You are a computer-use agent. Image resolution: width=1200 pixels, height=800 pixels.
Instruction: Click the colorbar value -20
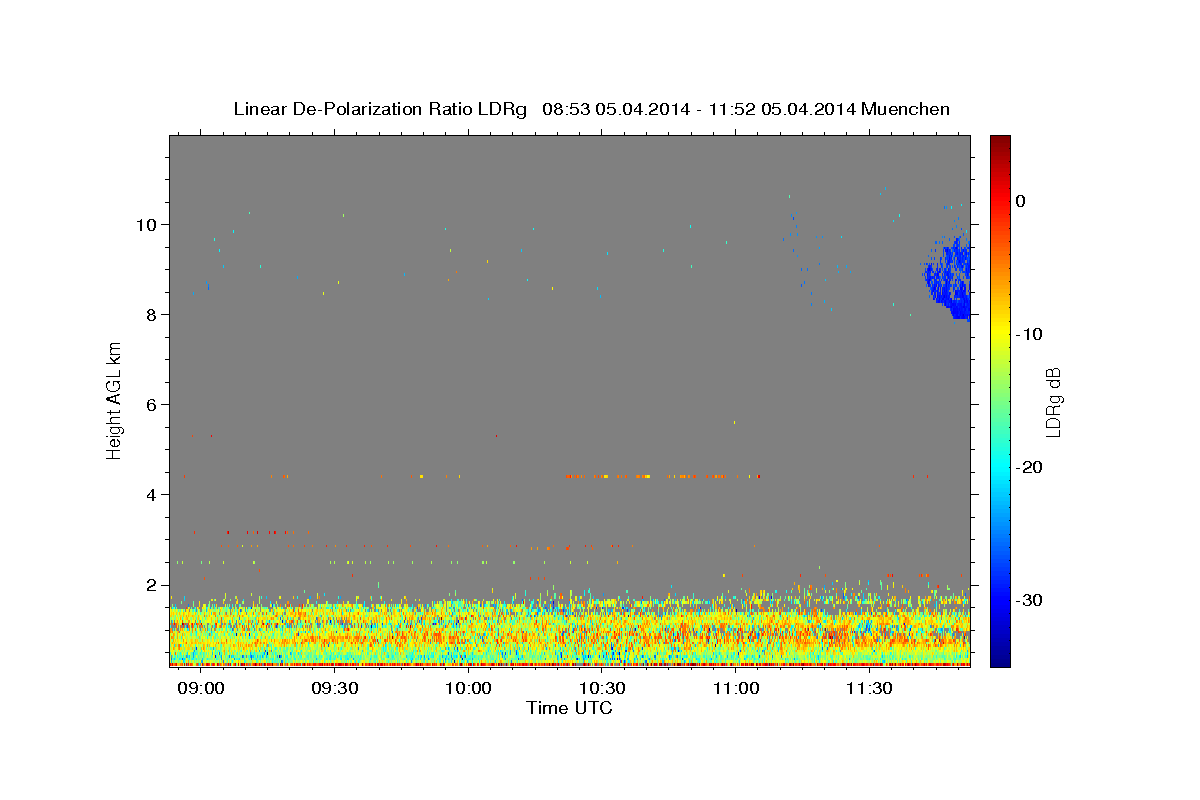click(x=1031, y=467)
